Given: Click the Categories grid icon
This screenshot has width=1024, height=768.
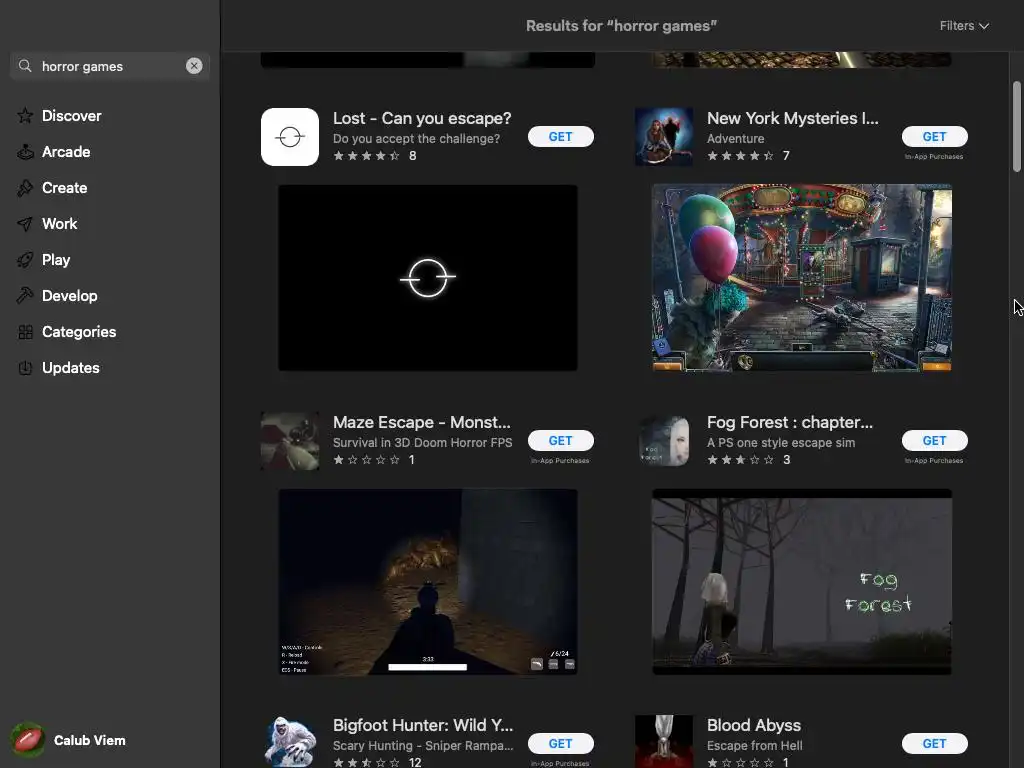Looking at the screenshot, I should click(25, 332).
